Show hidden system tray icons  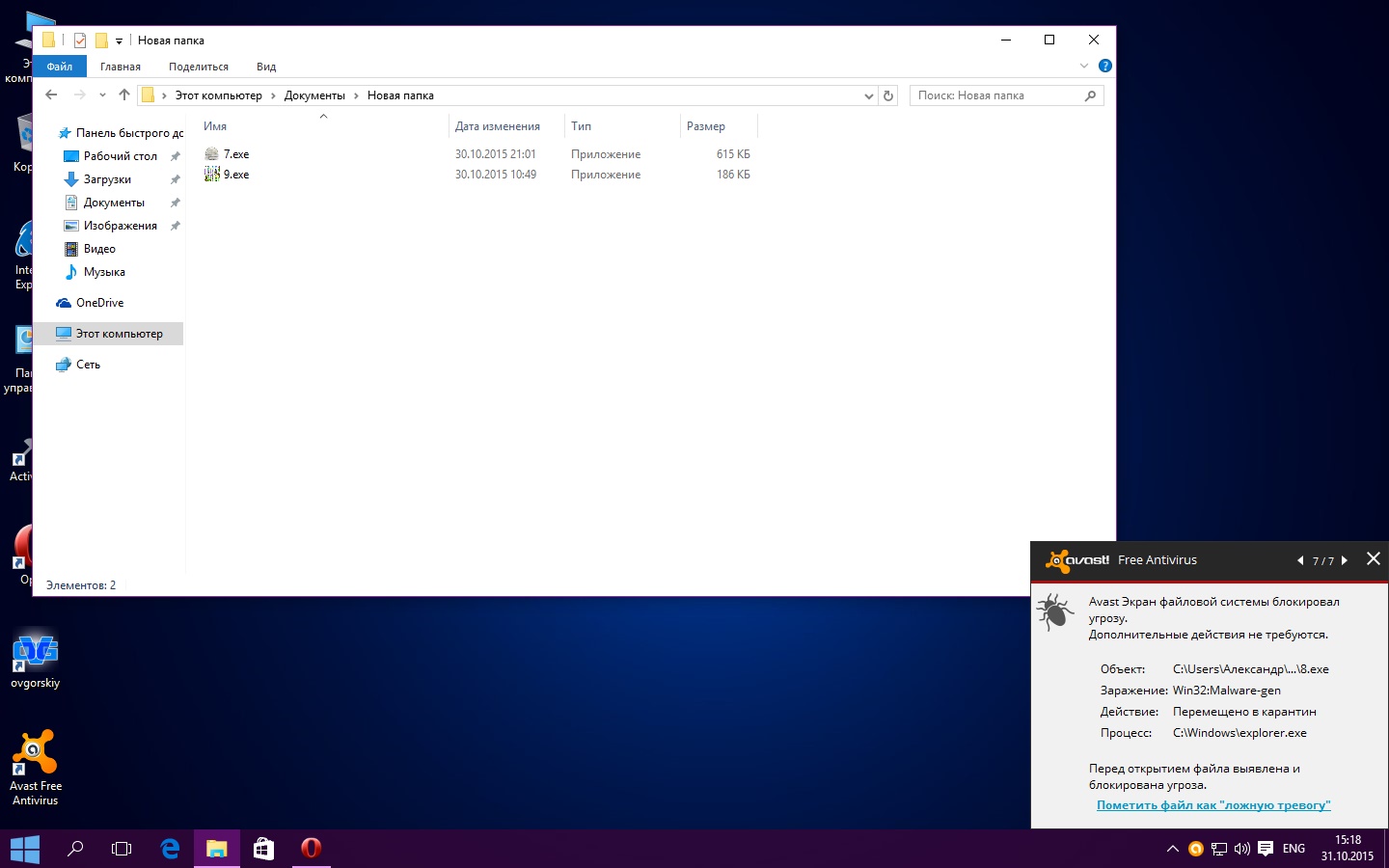click(1172, 849)
